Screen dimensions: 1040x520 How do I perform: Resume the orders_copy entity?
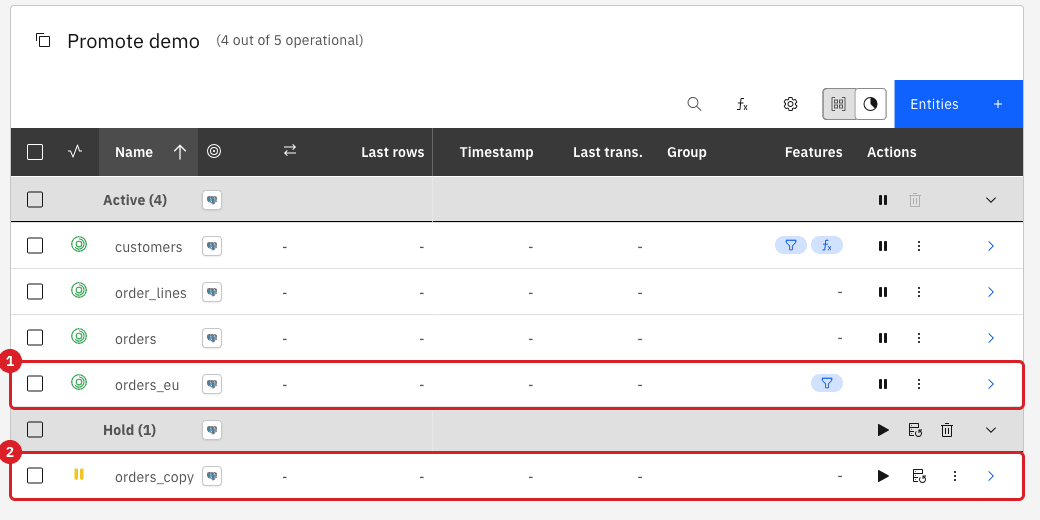tap(883, 476)
